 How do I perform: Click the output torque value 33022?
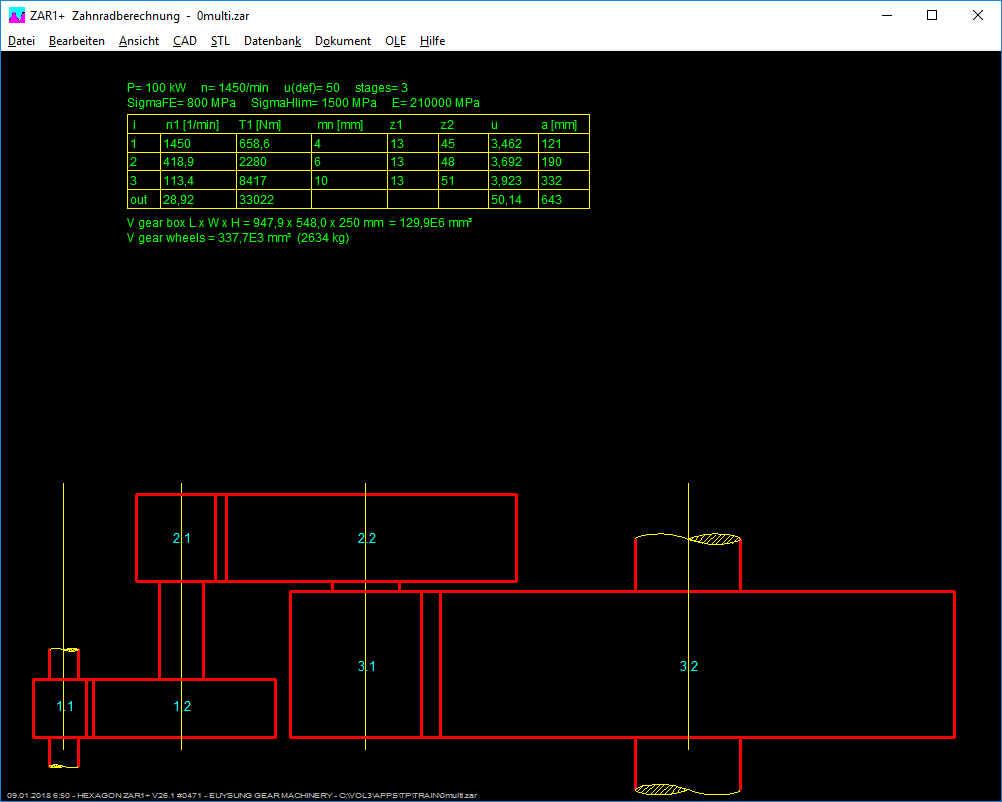coord(256,200)
